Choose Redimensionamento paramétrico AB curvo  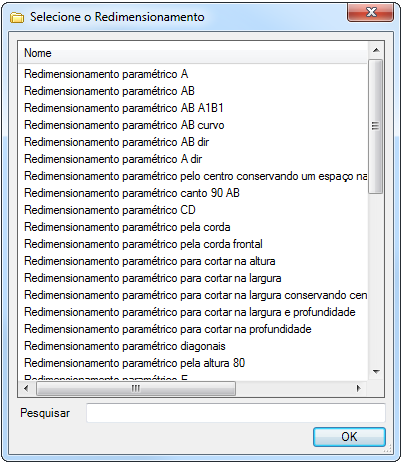[x=124, y=125]
